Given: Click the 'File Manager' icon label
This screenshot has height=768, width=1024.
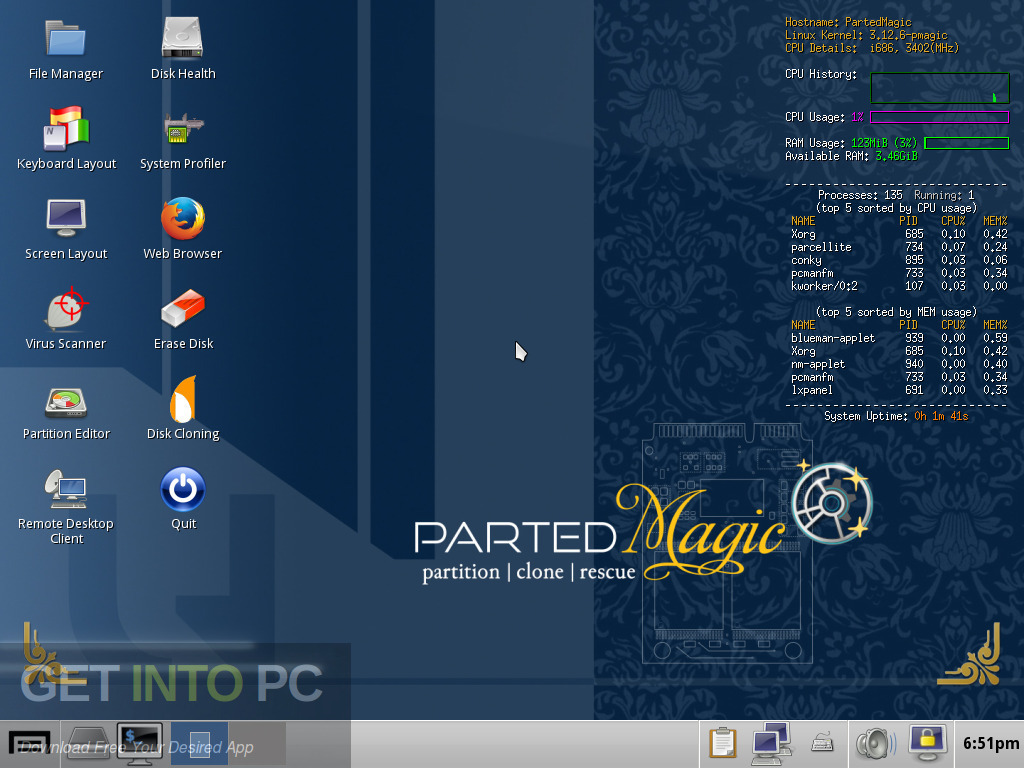Looking at the screenshot, I should (65, 74).
